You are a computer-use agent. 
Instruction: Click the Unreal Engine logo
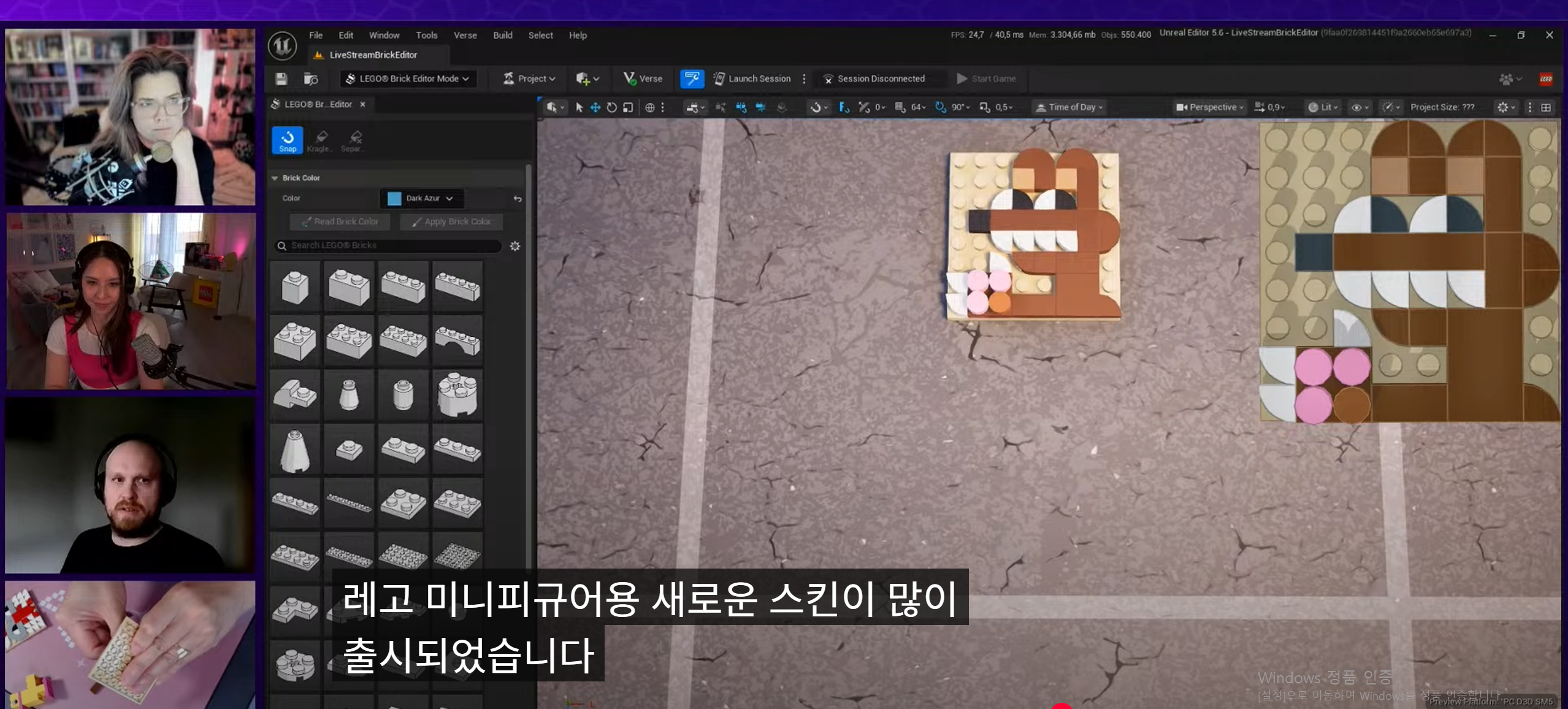click(283, 46)
